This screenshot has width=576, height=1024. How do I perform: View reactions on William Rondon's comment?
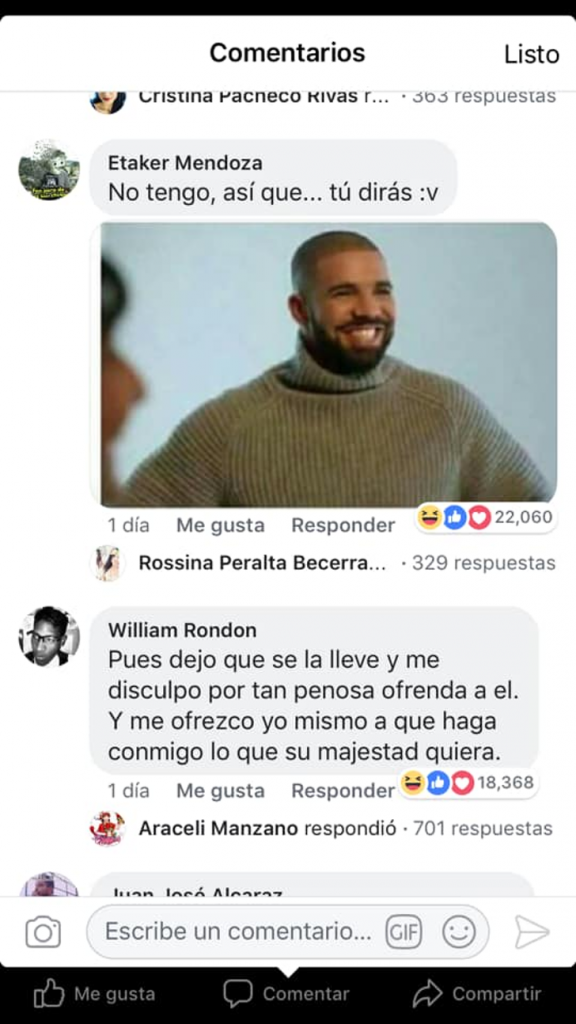click(468, 782)
